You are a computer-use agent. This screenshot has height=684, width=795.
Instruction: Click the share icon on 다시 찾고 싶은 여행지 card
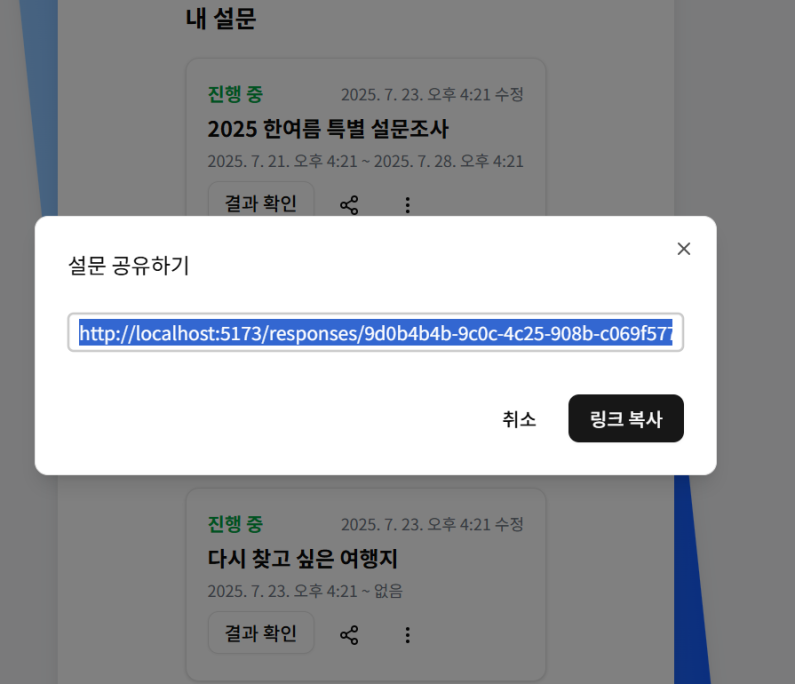coord(349,635)
